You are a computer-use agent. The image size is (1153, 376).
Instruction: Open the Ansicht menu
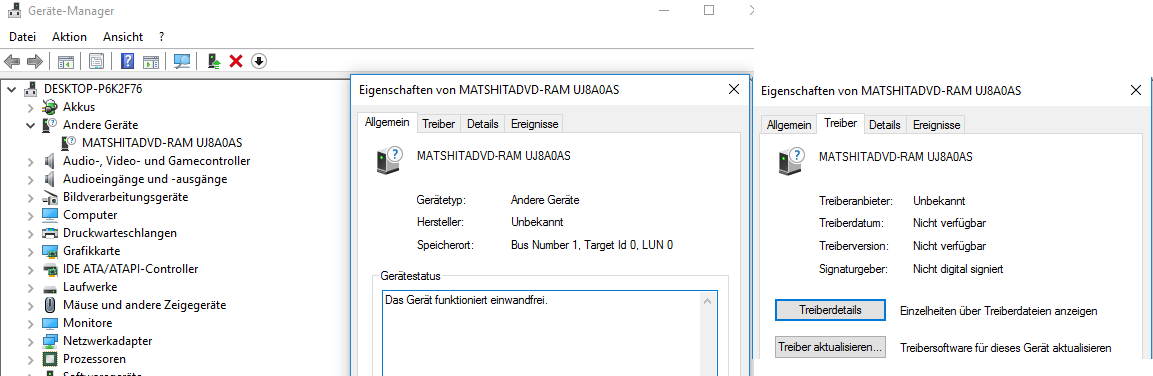click(123, 37)
